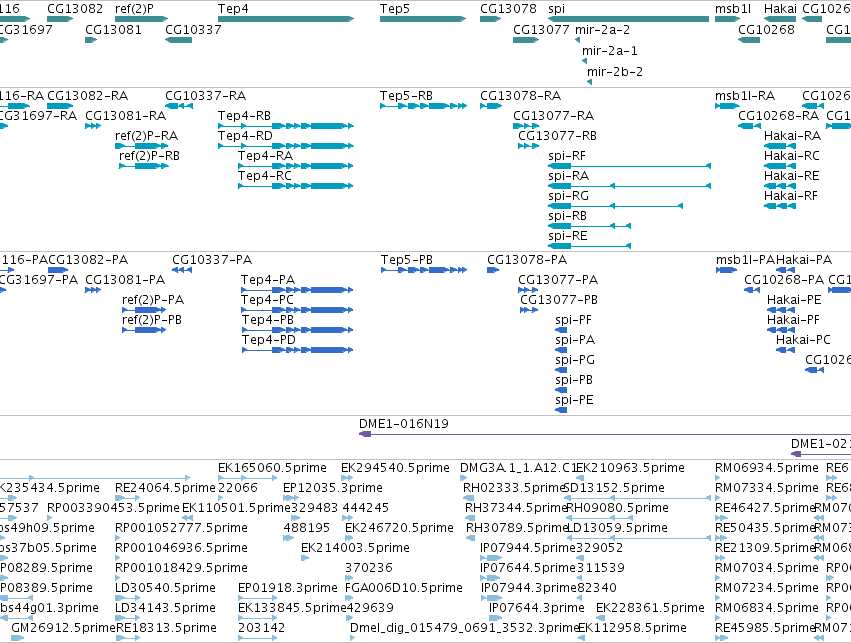The height and width of the screenshot is (643, 851).
Task: Select the Tep5-PB protein glyph
Action: 424,270
